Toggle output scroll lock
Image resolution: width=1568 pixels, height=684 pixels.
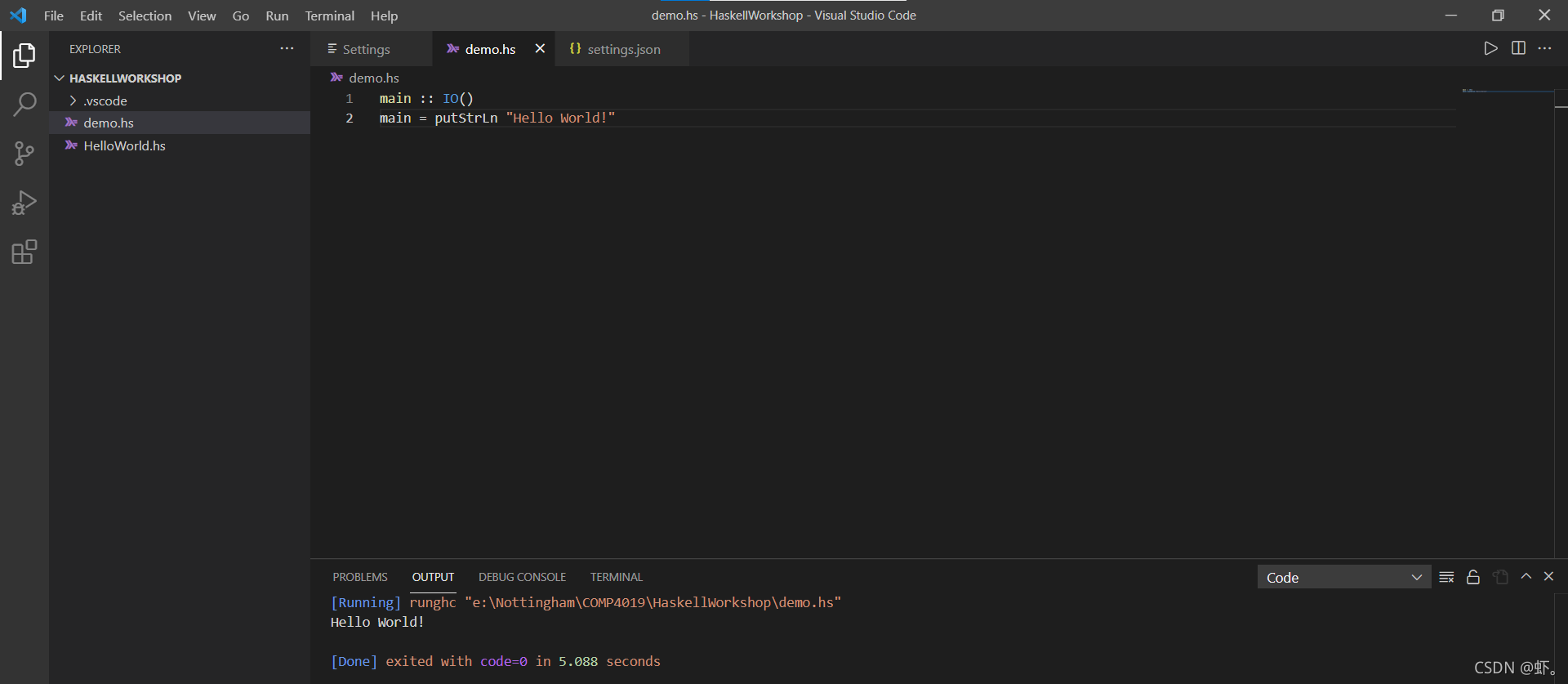(1473, 577)
